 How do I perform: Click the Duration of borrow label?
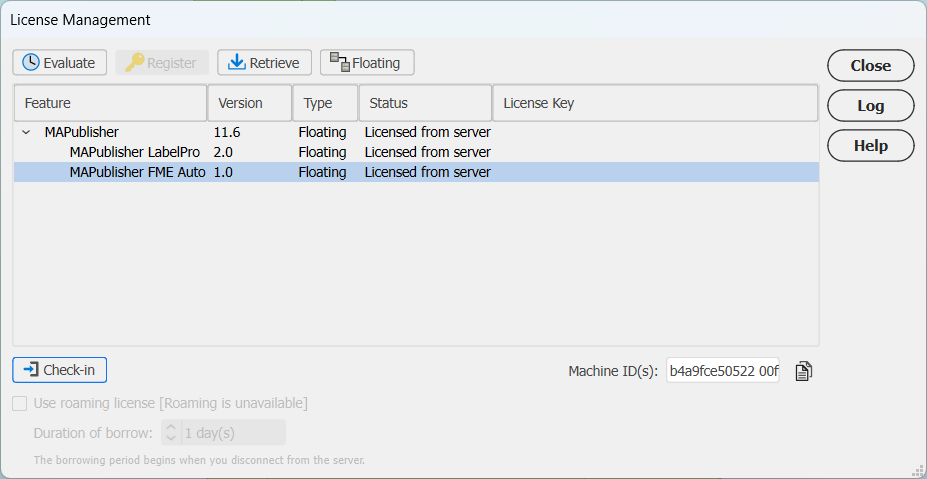click(93, 433)
